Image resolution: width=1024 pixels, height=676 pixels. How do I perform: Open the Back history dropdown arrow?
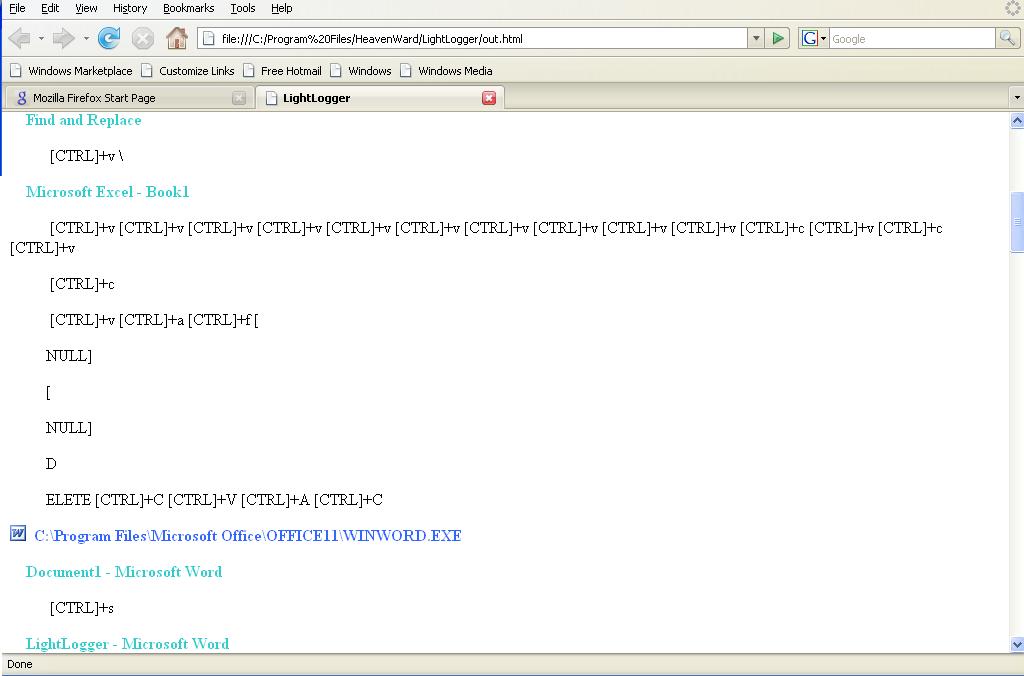click(x=41, y=39)
